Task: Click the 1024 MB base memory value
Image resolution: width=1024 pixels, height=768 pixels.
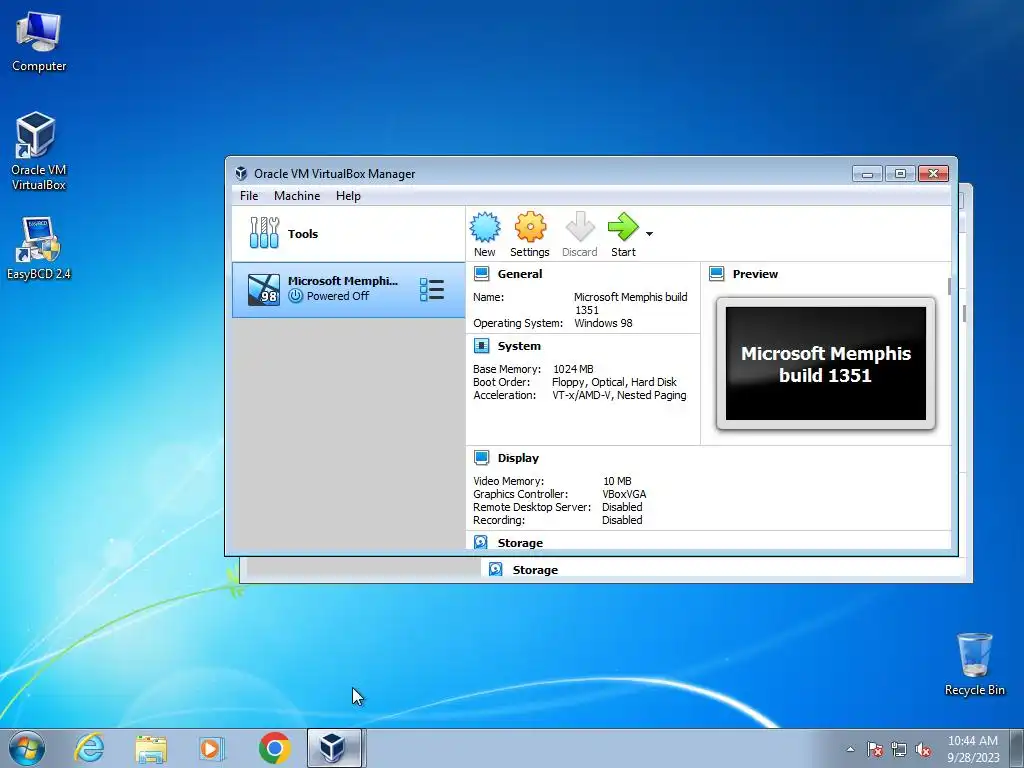Action: (x=573, y=369)
